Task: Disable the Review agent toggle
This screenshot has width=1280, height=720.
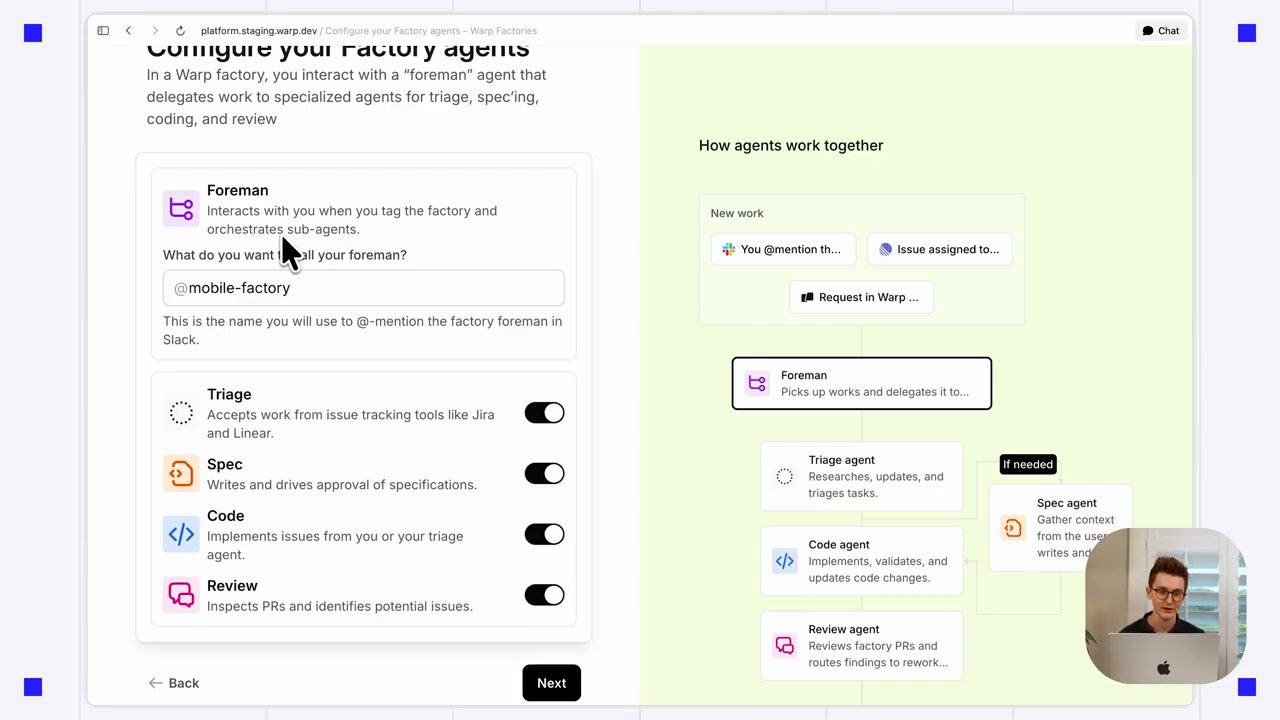Action: [x=544, y=595]
